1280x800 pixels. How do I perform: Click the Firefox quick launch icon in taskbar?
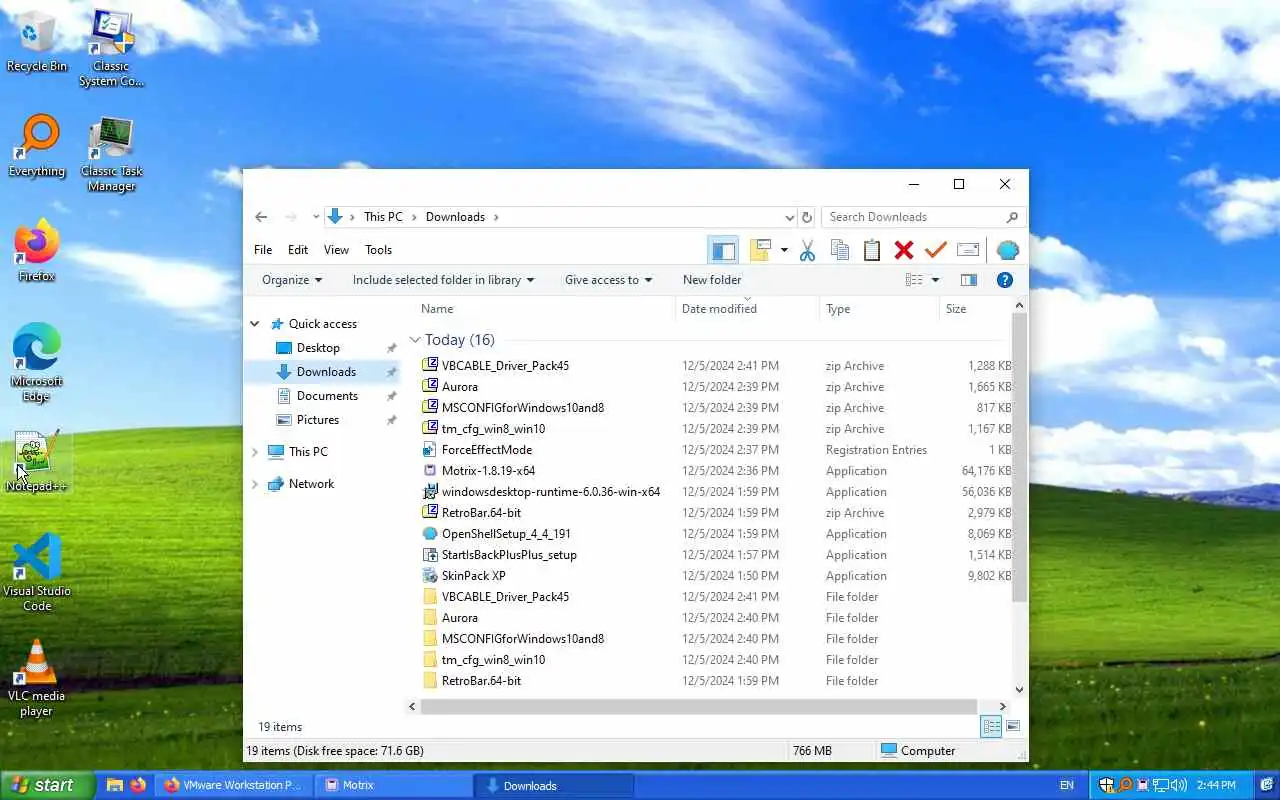point(138,785)
